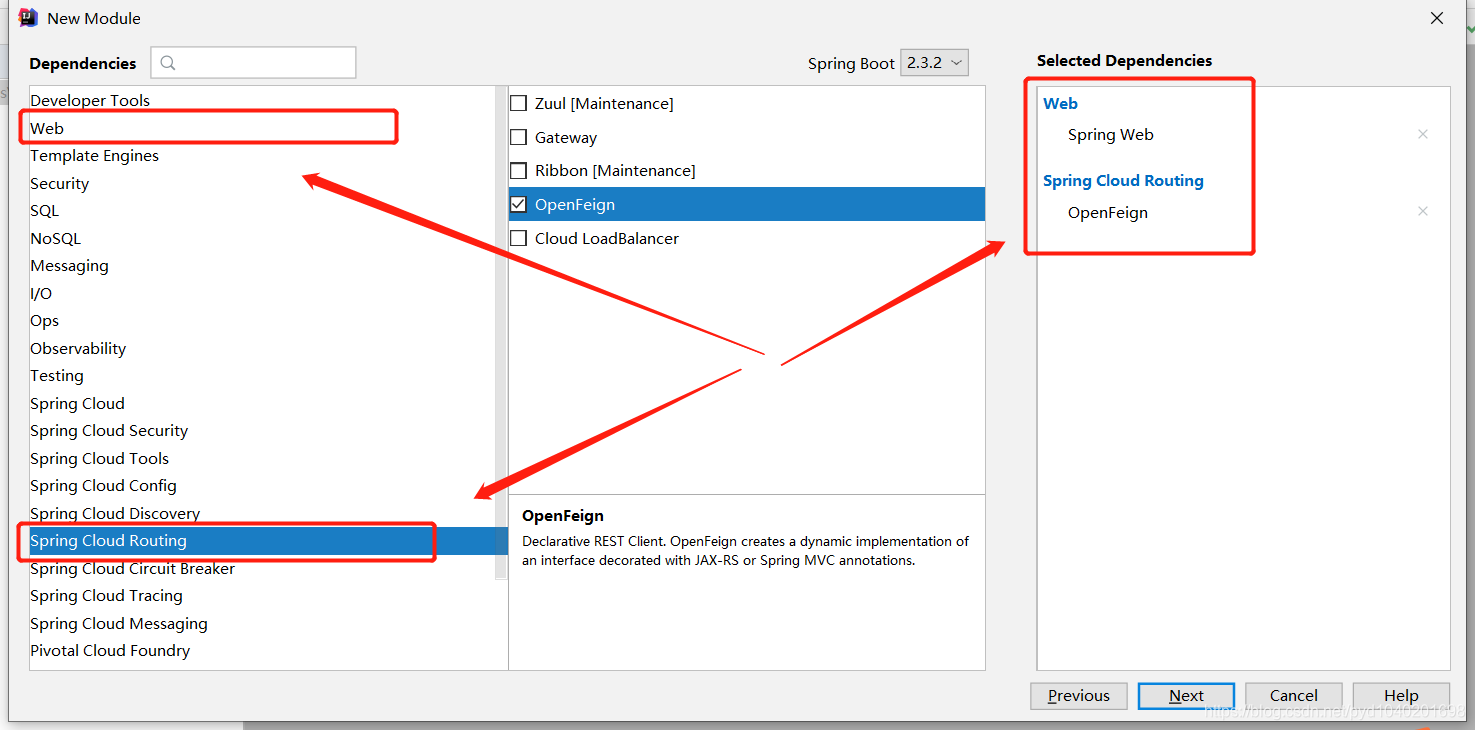
Task: Select Pivotal Cloud Foundry category
Action: pyautogui.click(x=110, y=650)
